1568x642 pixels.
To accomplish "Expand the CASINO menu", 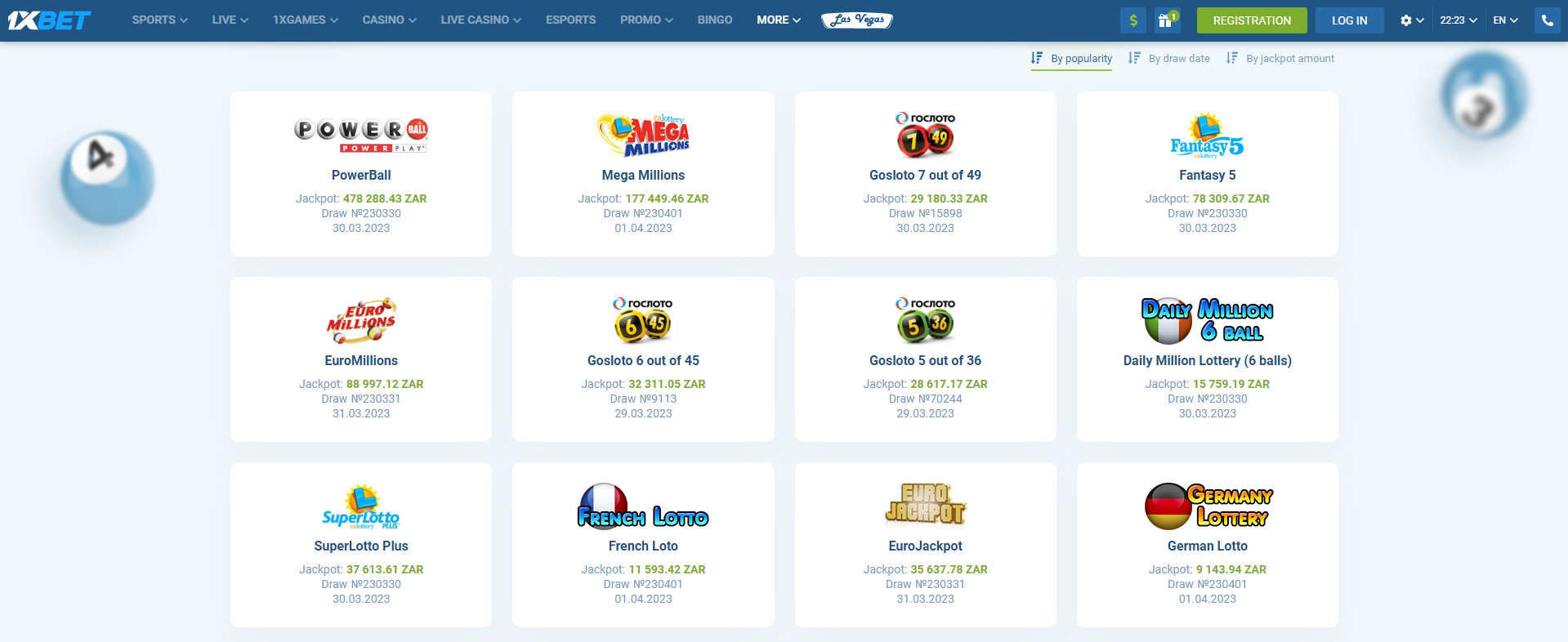I will (x=390, y=20).
